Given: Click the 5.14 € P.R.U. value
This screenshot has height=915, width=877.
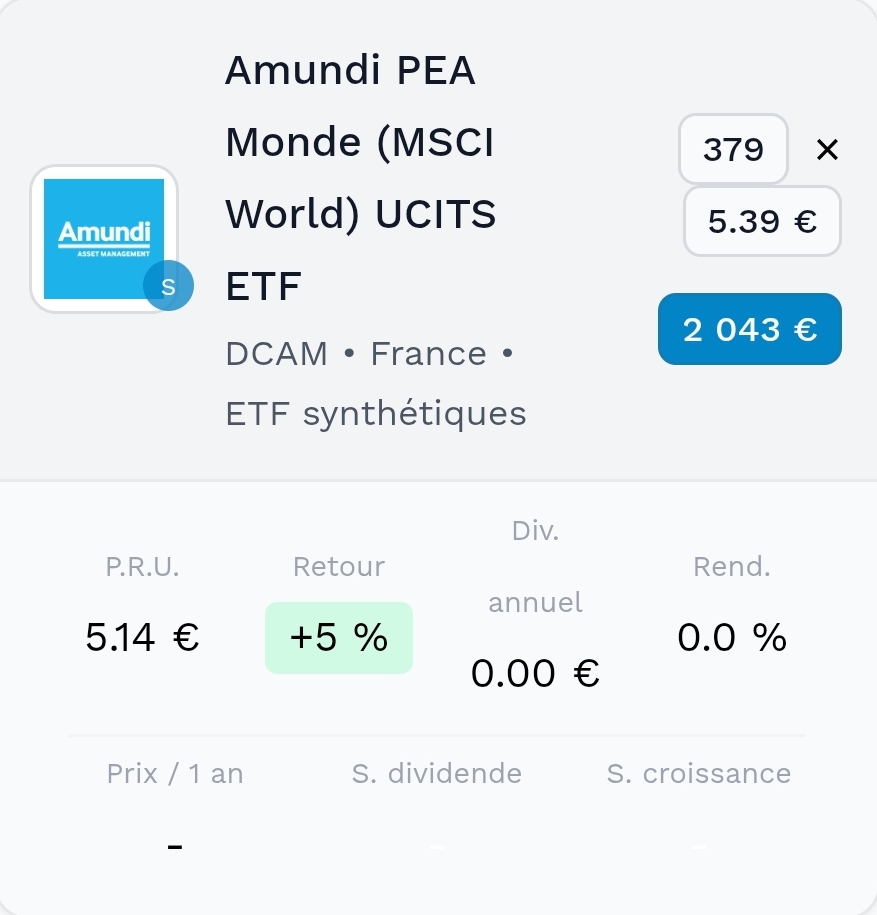Looking at the screenshot, I should (x=142, y=637).
